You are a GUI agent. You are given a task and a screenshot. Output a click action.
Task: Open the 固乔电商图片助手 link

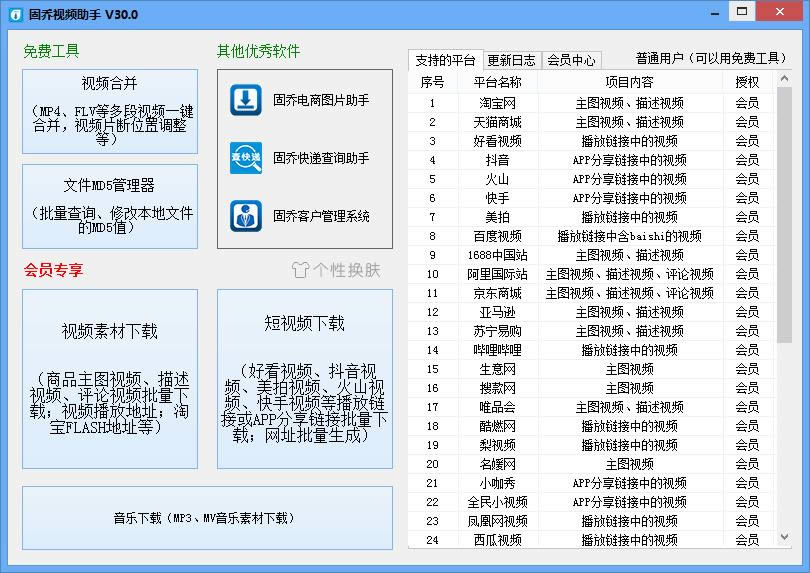(x=321, y=100)
